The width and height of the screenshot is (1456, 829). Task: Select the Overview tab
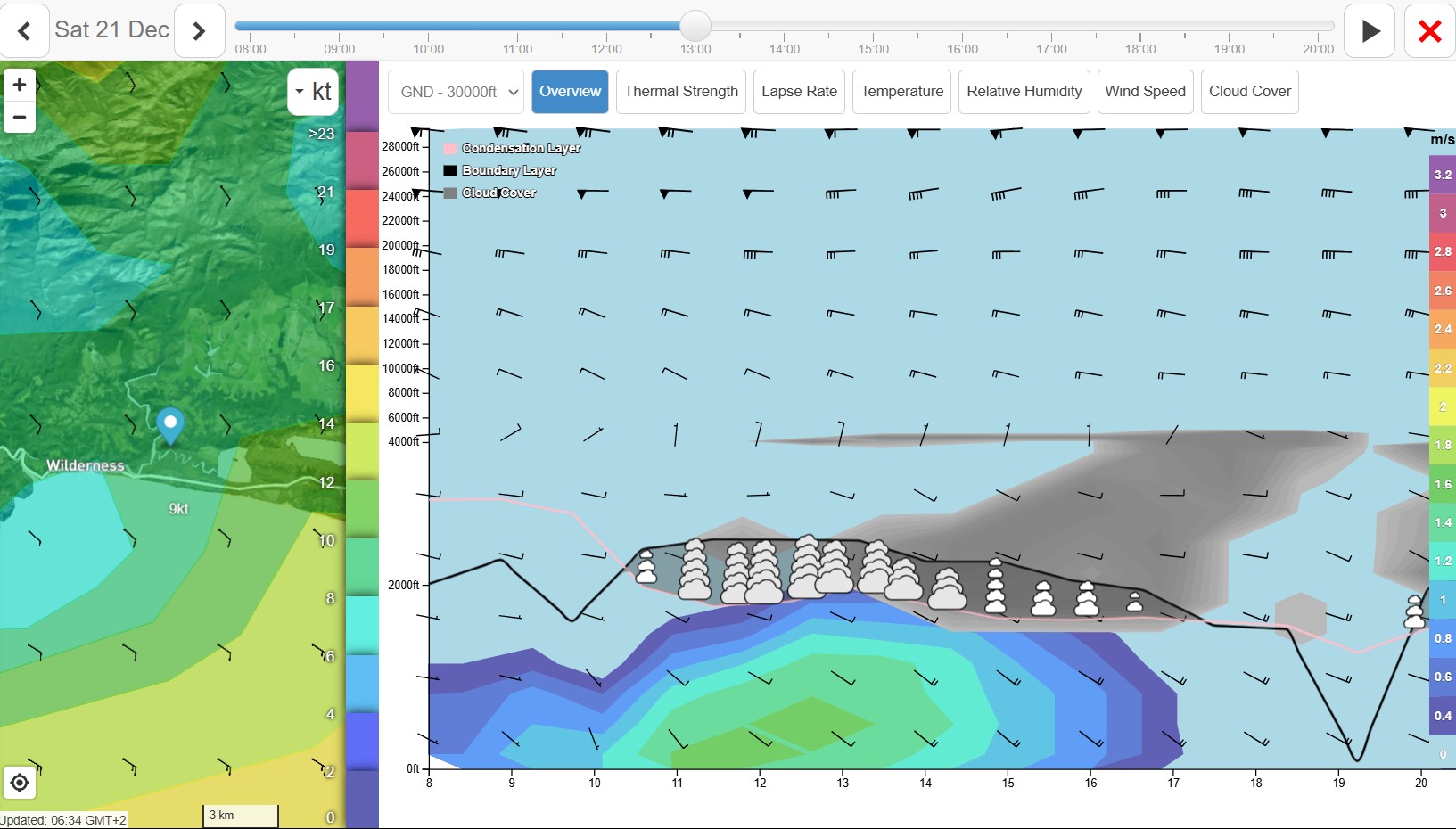pos(570,92)
